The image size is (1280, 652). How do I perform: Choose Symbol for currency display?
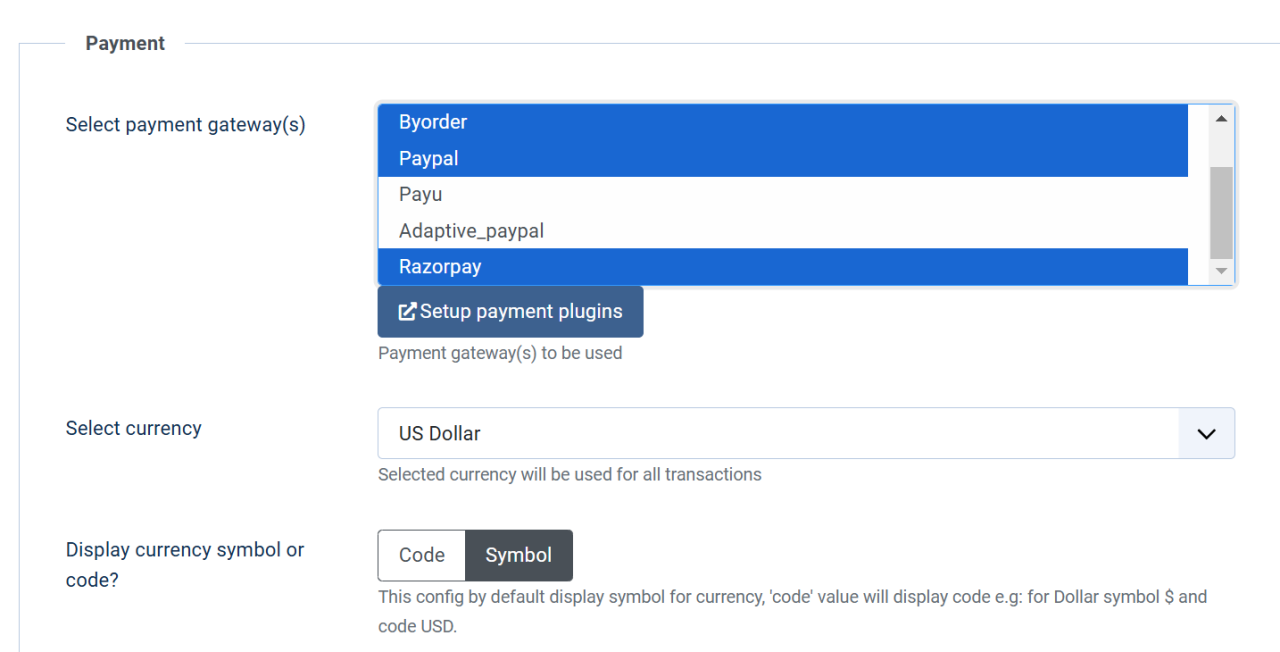519,555
